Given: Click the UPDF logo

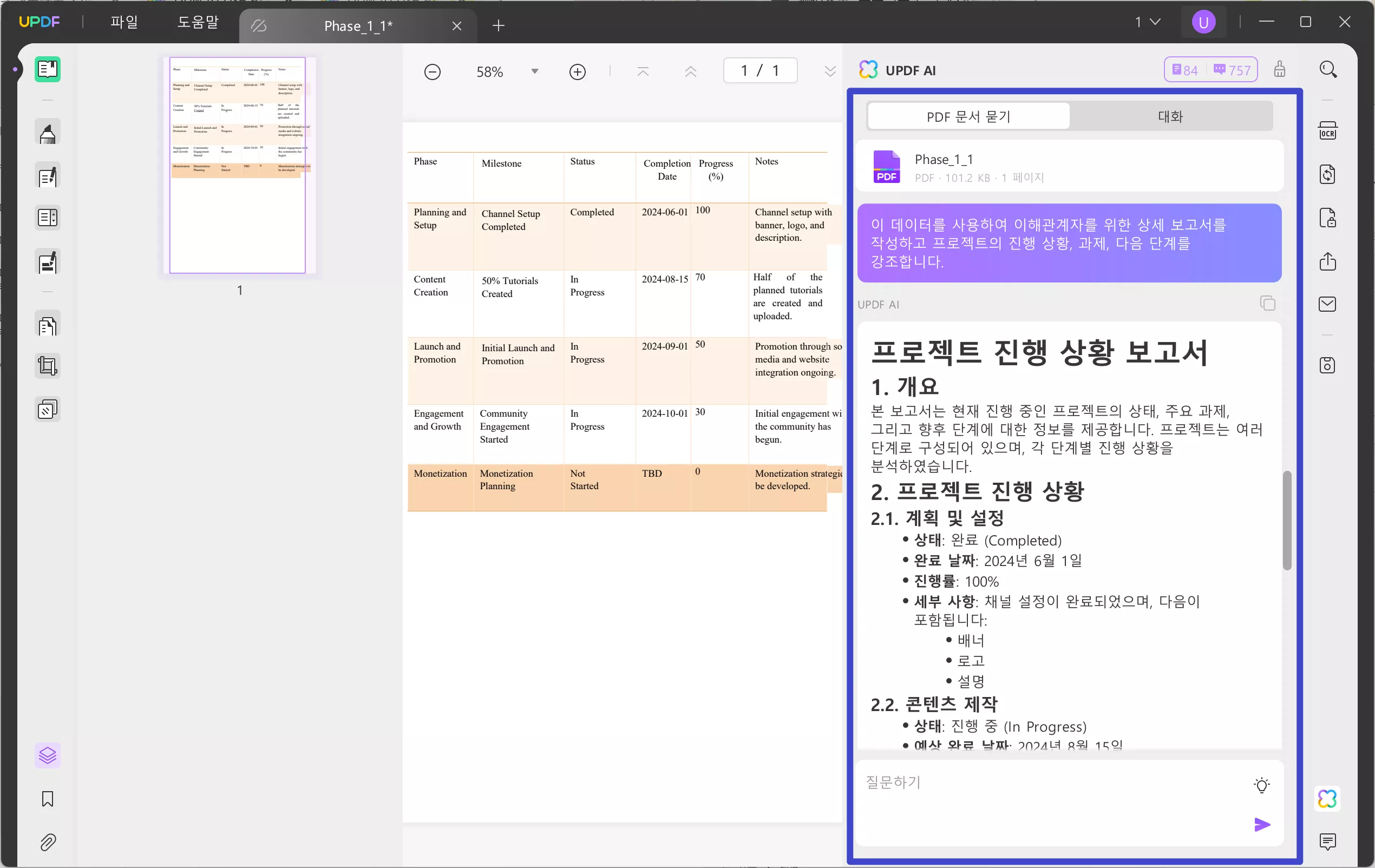Looking at the screenshot, I should [39, 22].
